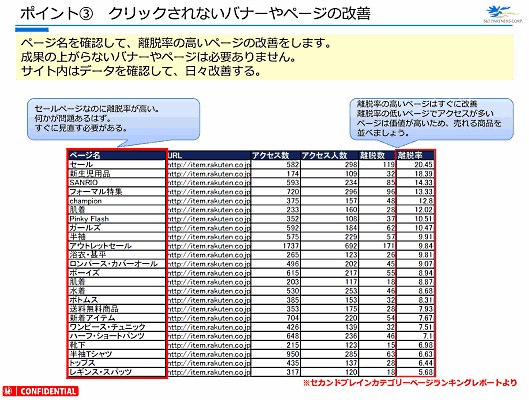Click the アウトレットセール page name cell
The height and width of the screenshot is (400, 529).
point(117,246)
